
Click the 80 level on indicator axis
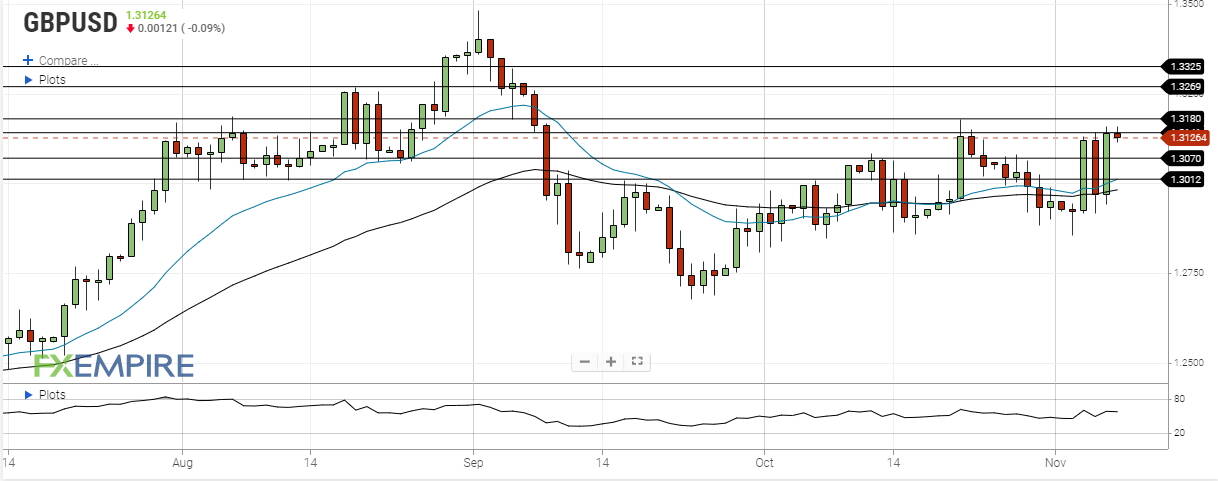pyautogui.click(x=1179, y=400)
